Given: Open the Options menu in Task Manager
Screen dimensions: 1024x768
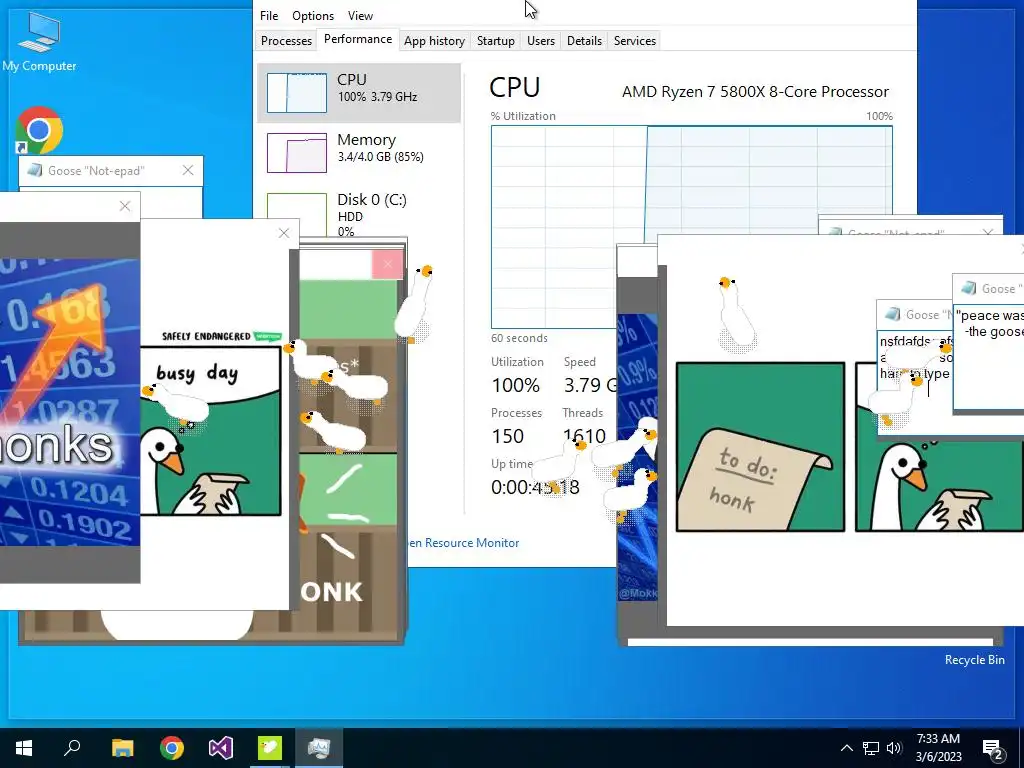Looking at the screenshot, I should [x=313, y=16].
